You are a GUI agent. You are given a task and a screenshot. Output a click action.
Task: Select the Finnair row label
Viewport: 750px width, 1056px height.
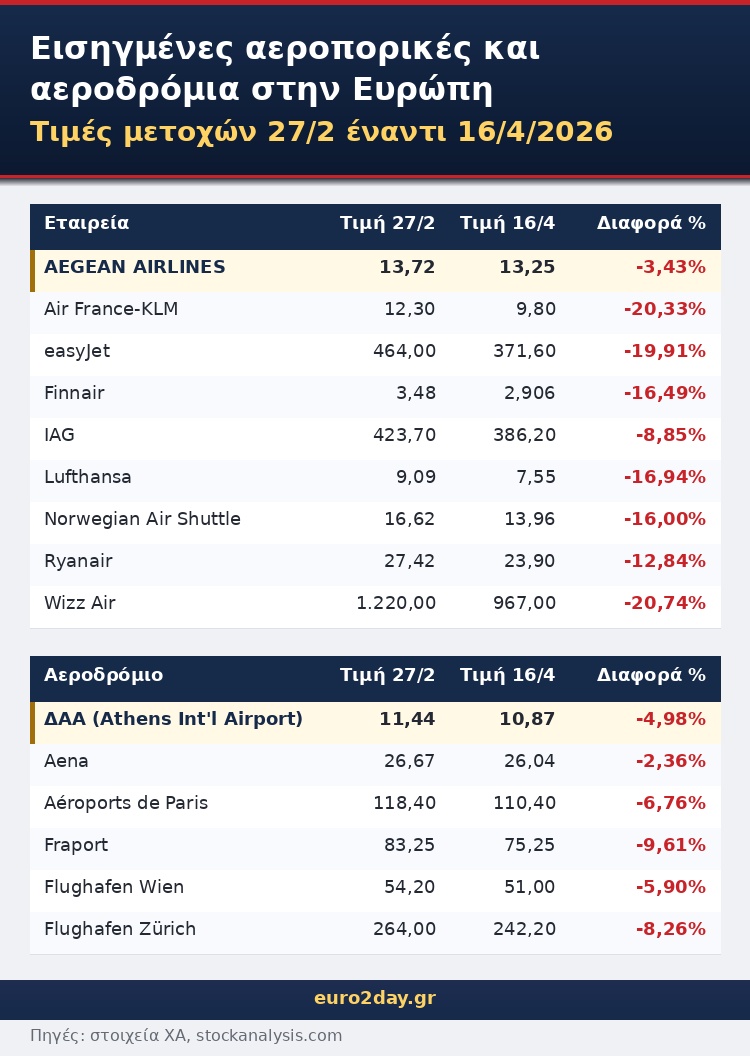coord(74,393)
